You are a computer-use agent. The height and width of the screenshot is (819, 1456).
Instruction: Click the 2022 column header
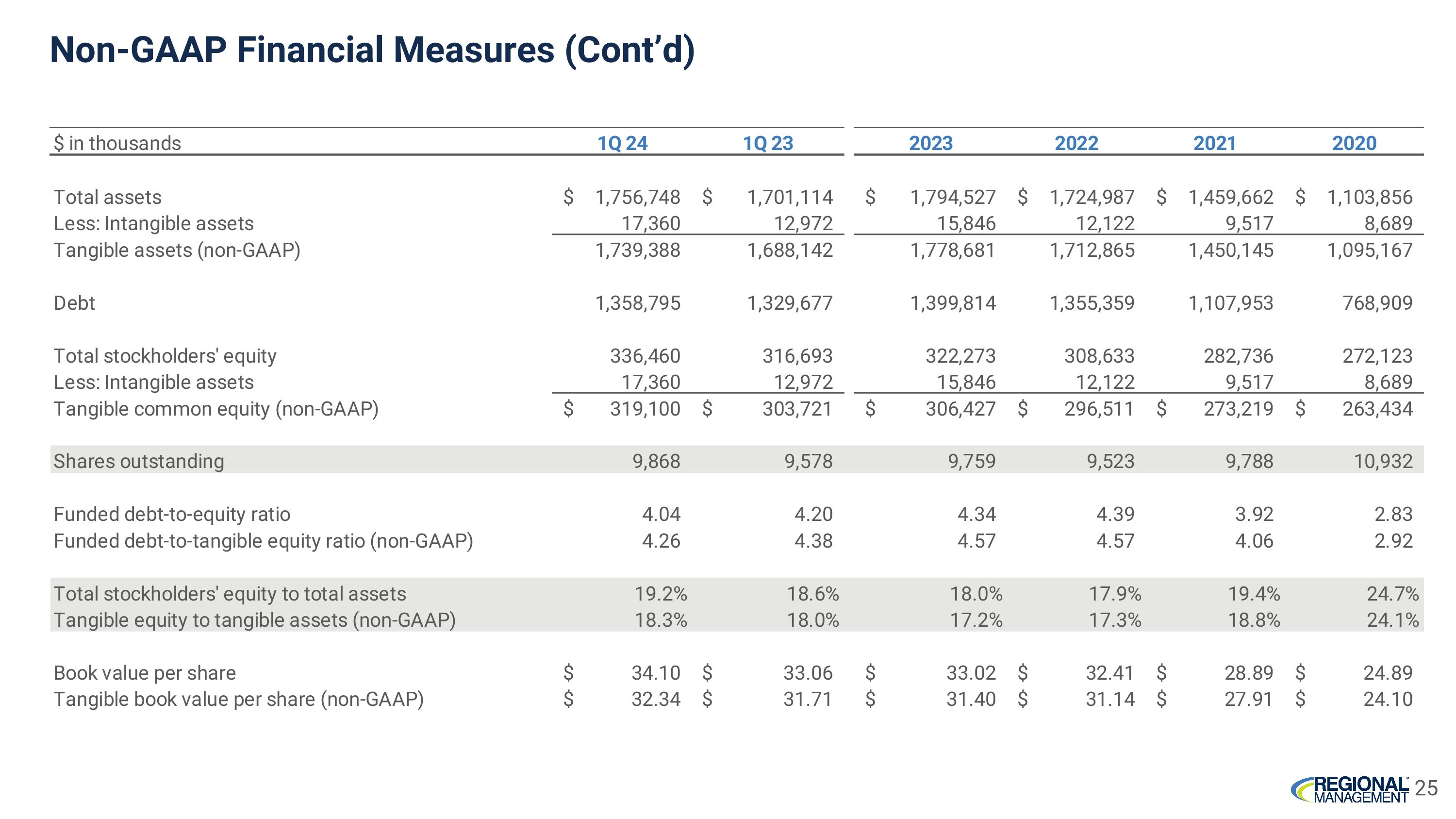1076,143
